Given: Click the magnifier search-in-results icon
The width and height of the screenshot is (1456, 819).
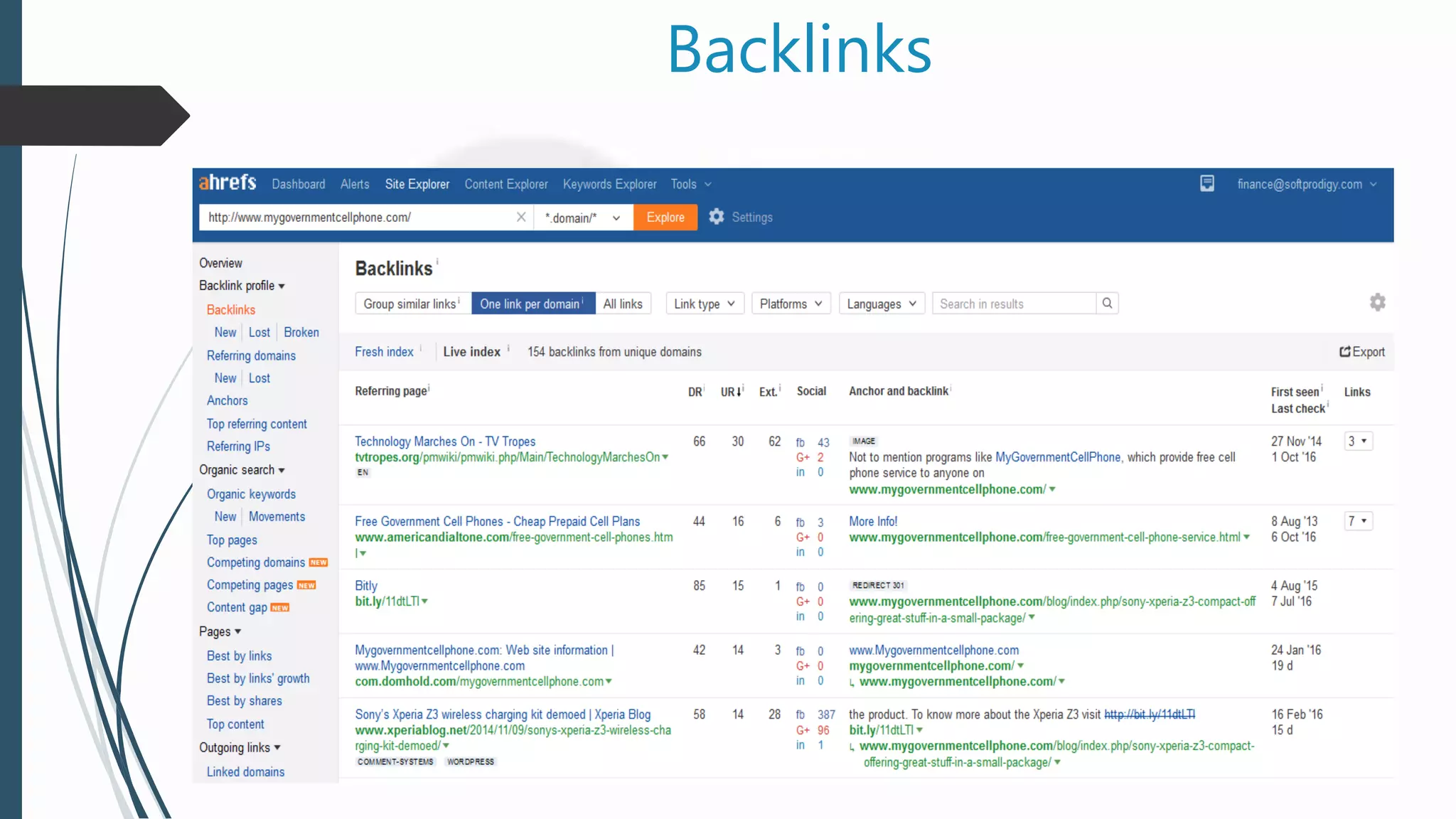Looking at the screenshot, I should 1107,304.
